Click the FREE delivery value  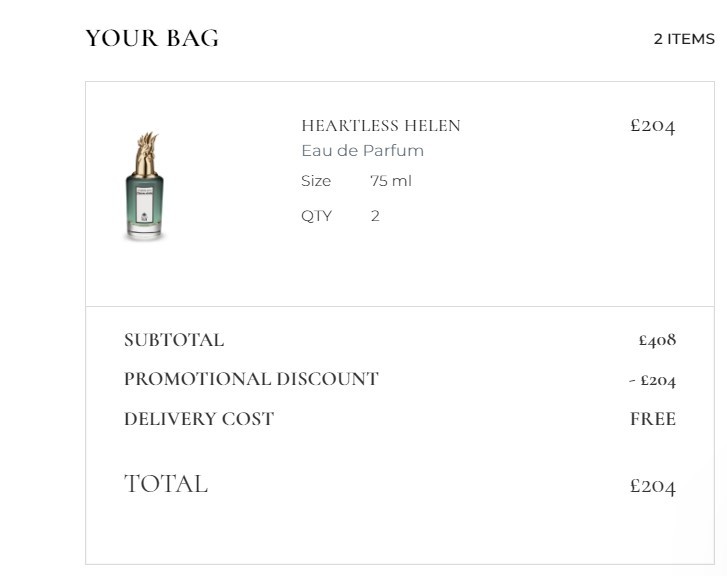click(x=653, y=419)
